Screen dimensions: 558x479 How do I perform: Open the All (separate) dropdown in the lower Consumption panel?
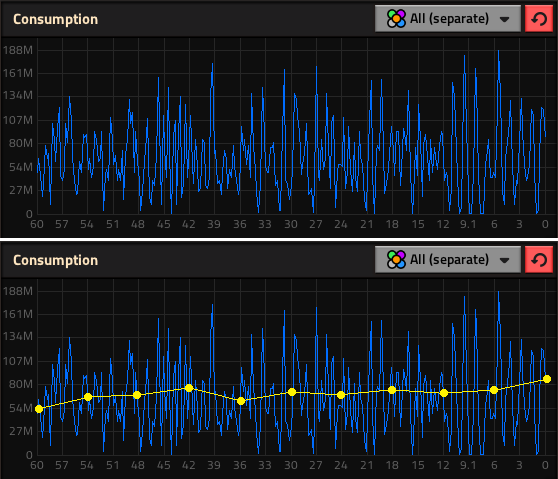tap(448, 260)
